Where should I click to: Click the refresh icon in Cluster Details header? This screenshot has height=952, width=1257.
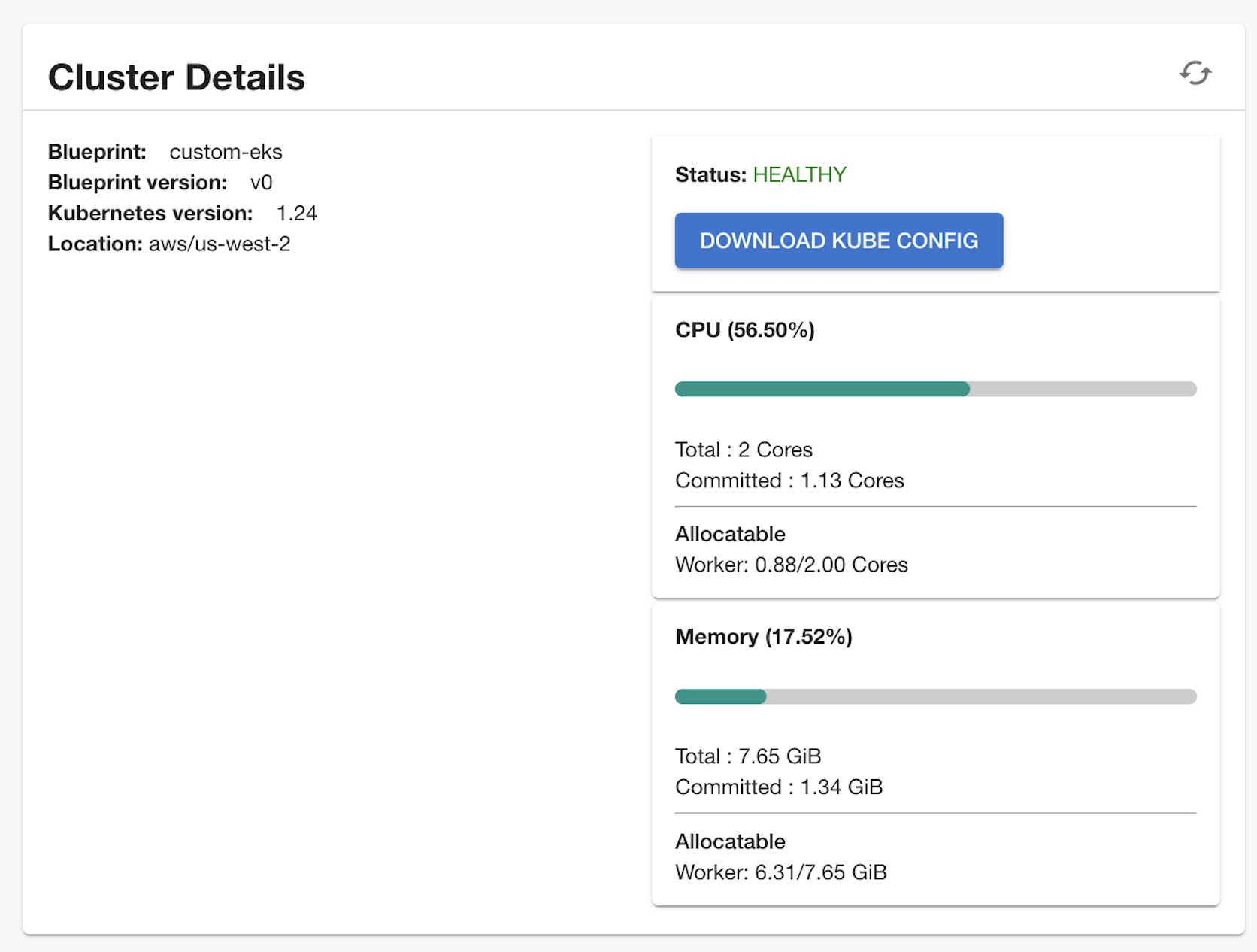point(1195,74)
